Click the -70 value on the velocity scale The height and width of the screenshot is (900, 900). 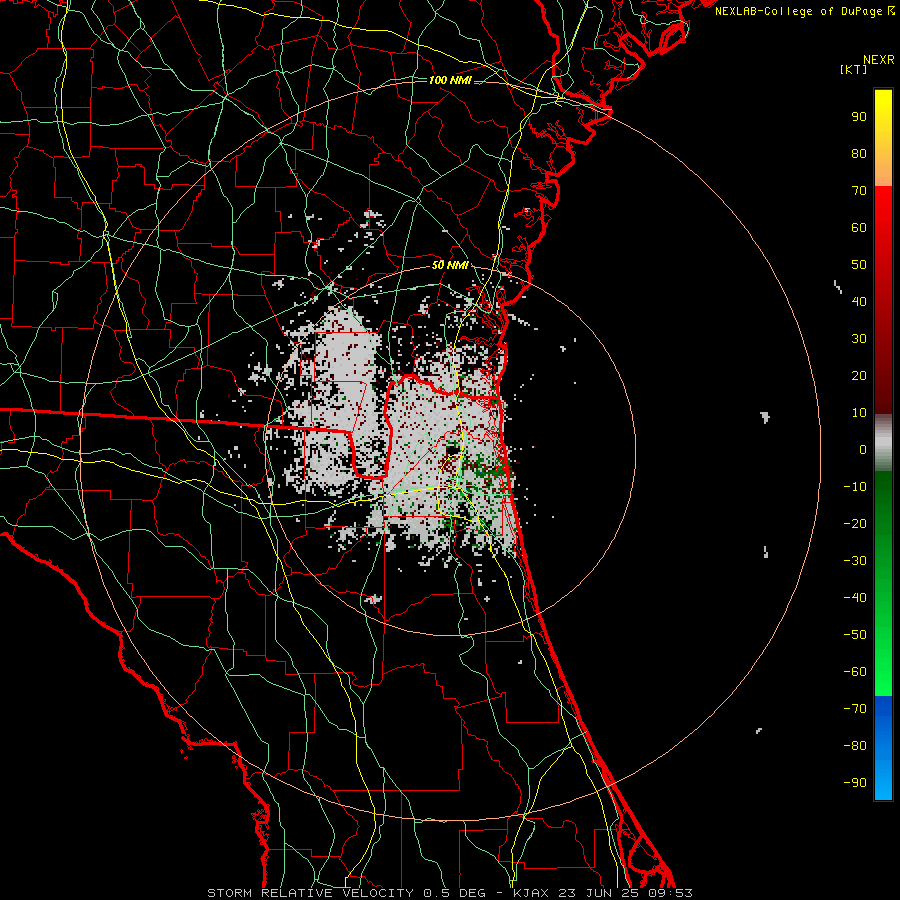click(x=855, y=709)
